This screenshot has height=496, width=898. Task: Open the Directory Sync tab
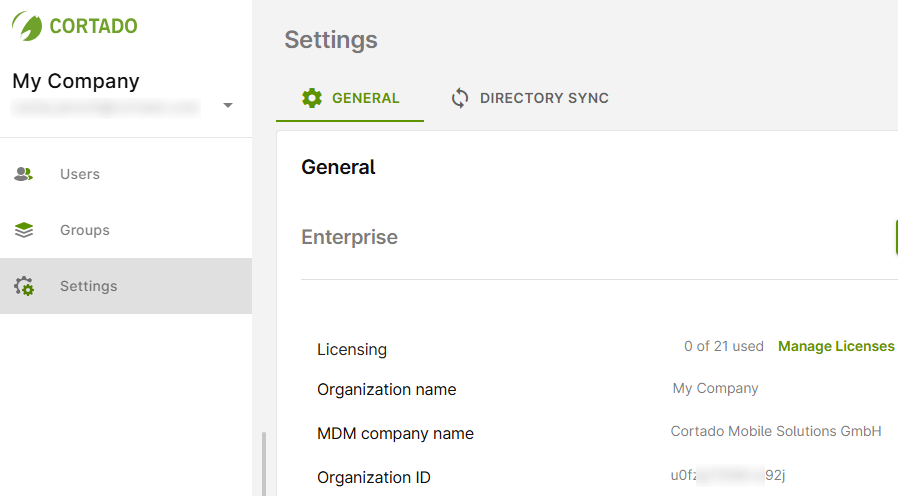[x=544, y=98]
